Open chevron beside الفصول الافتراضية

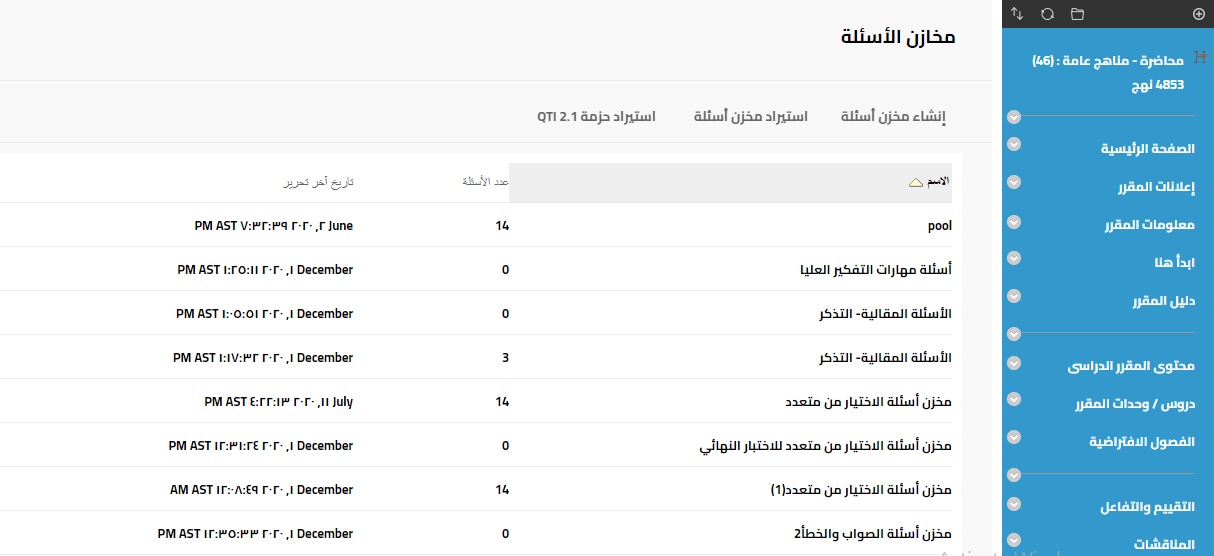coord(1014,437)
